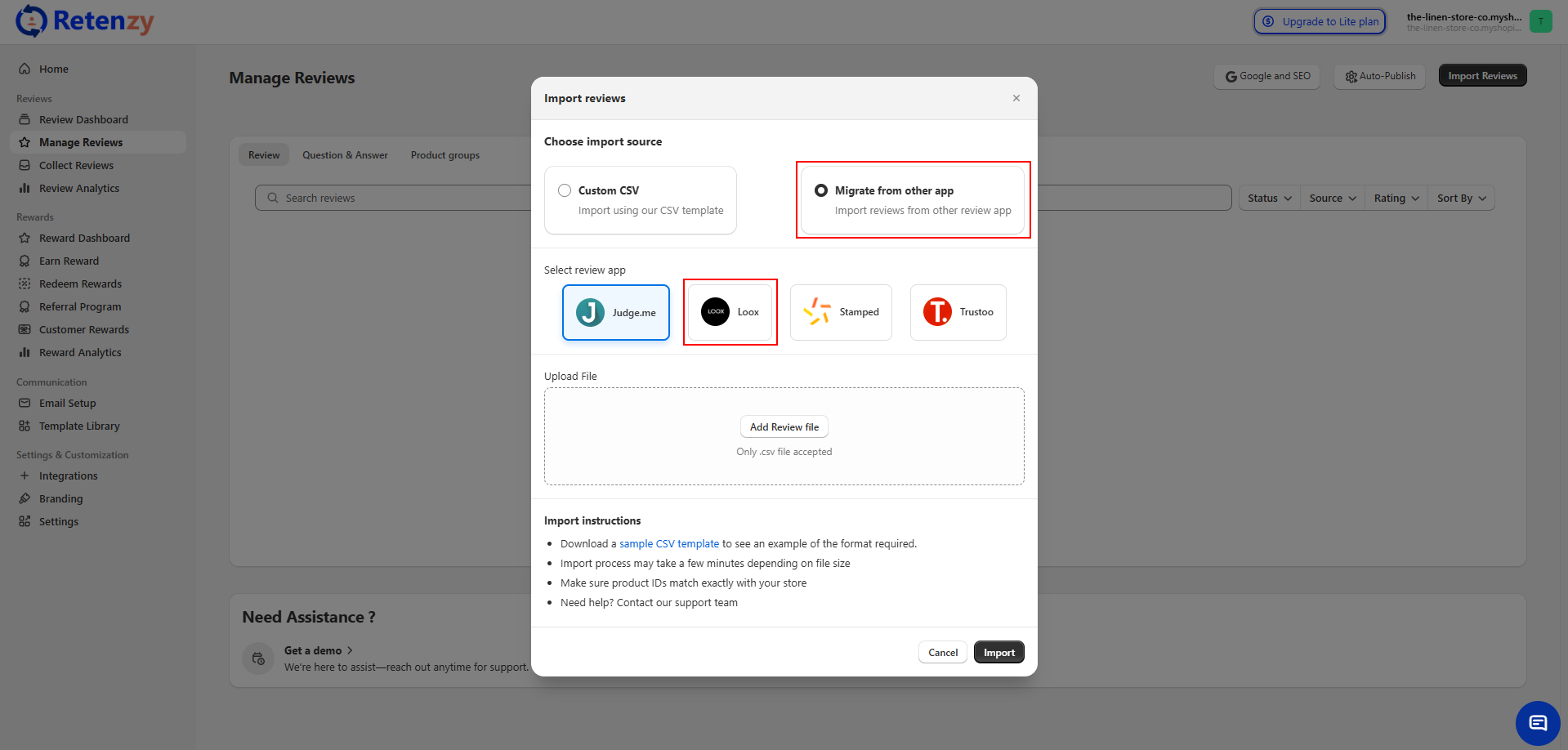Open the chat support bubble icon

[1538, 723]
